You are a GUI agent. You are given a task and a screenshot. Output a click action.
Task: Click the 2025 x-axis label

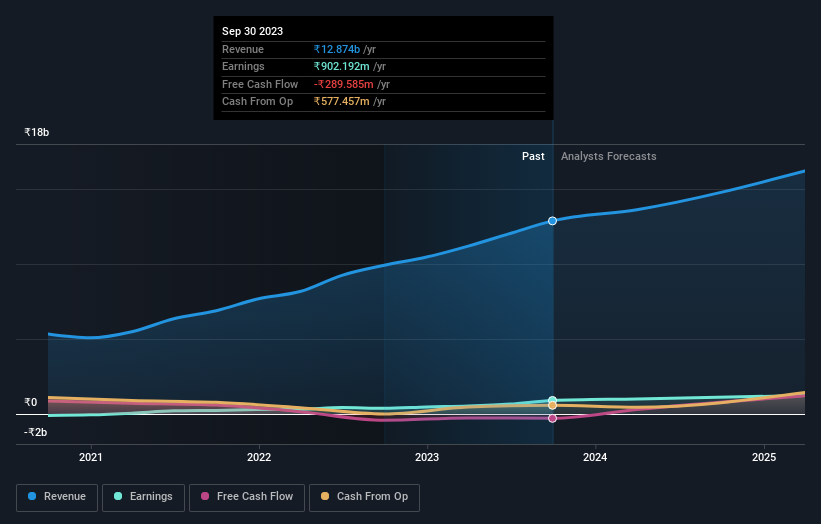click(x=764, y=457)
